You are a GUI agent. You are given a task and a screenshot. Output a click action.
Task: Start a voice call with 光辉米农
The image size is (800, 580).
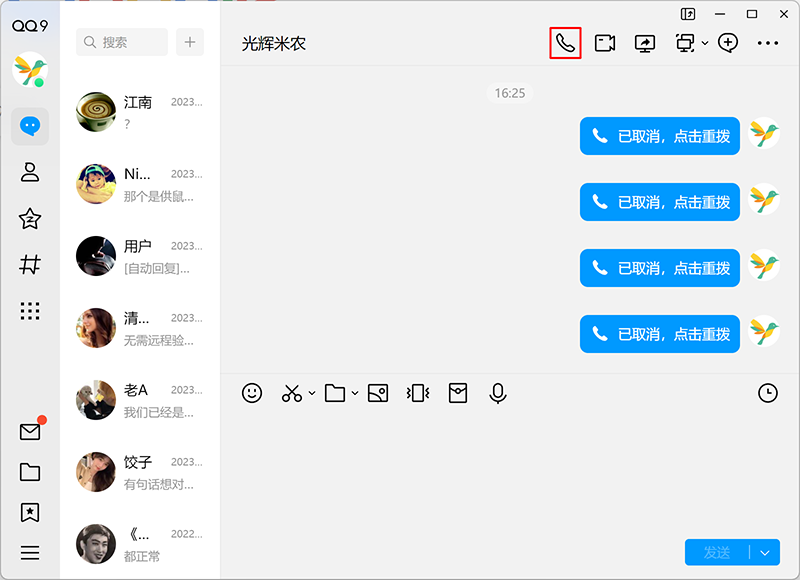click(564, 43)
